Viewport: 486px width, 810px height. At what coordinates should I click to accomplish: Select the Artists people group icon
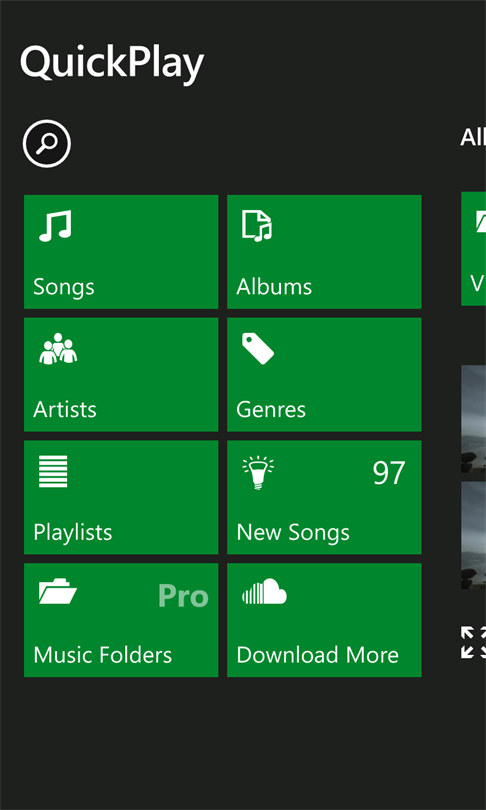click(x=58, y=349)
